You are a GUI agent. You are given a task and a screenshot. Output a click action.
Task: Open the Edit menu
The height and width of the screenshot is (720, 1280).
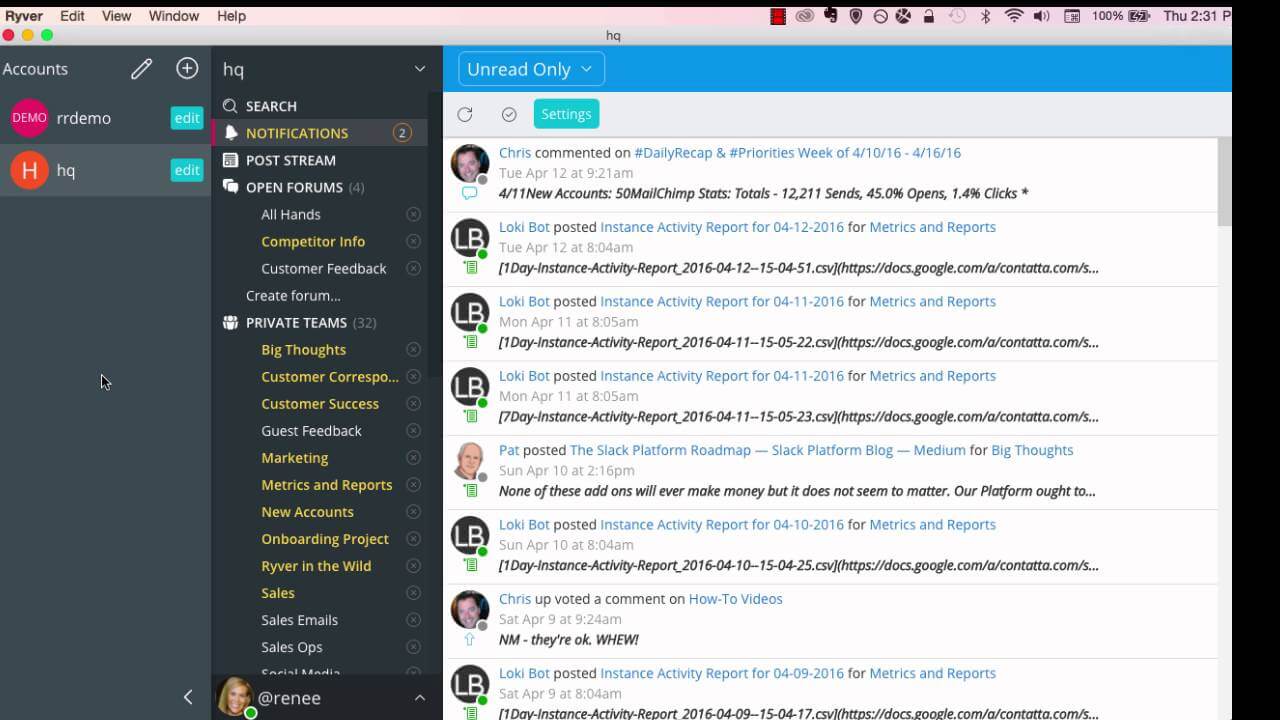pos(72,16)
